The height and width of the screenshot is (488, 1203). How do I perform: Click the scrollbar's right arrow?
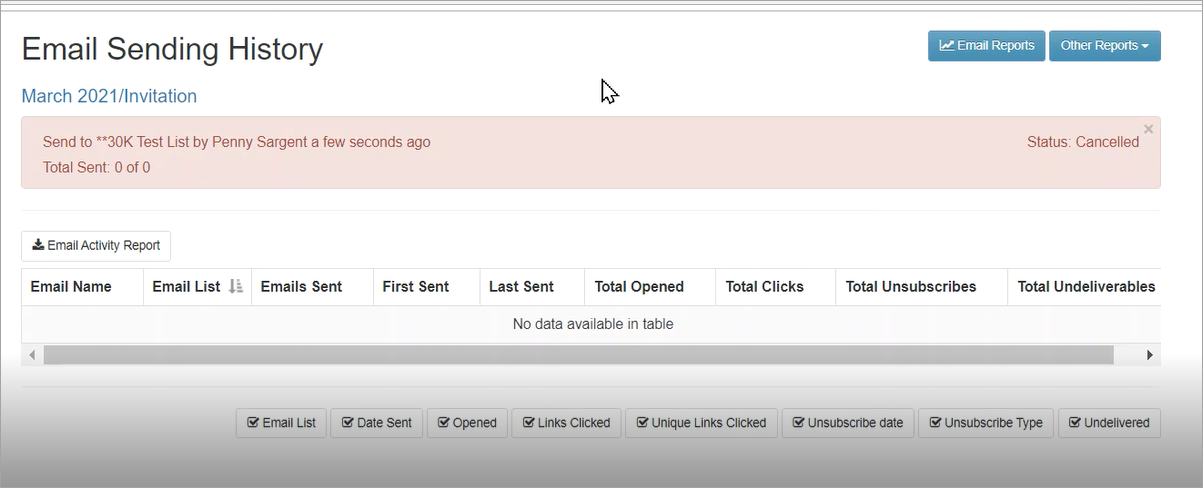pos(1149,355)
